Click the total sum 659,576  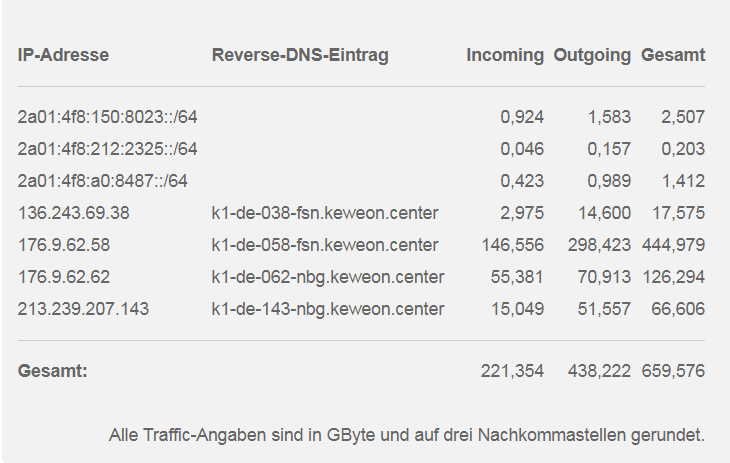point(673,371)
